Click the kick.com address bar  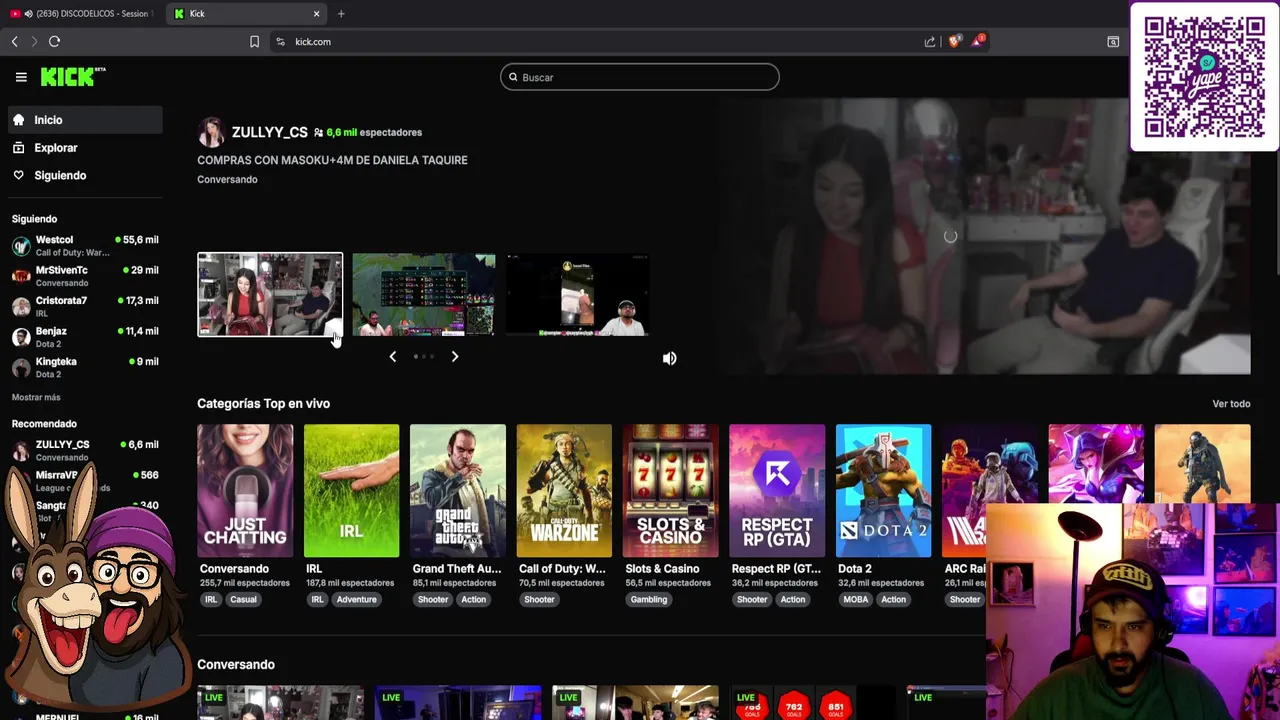(600, 42)
